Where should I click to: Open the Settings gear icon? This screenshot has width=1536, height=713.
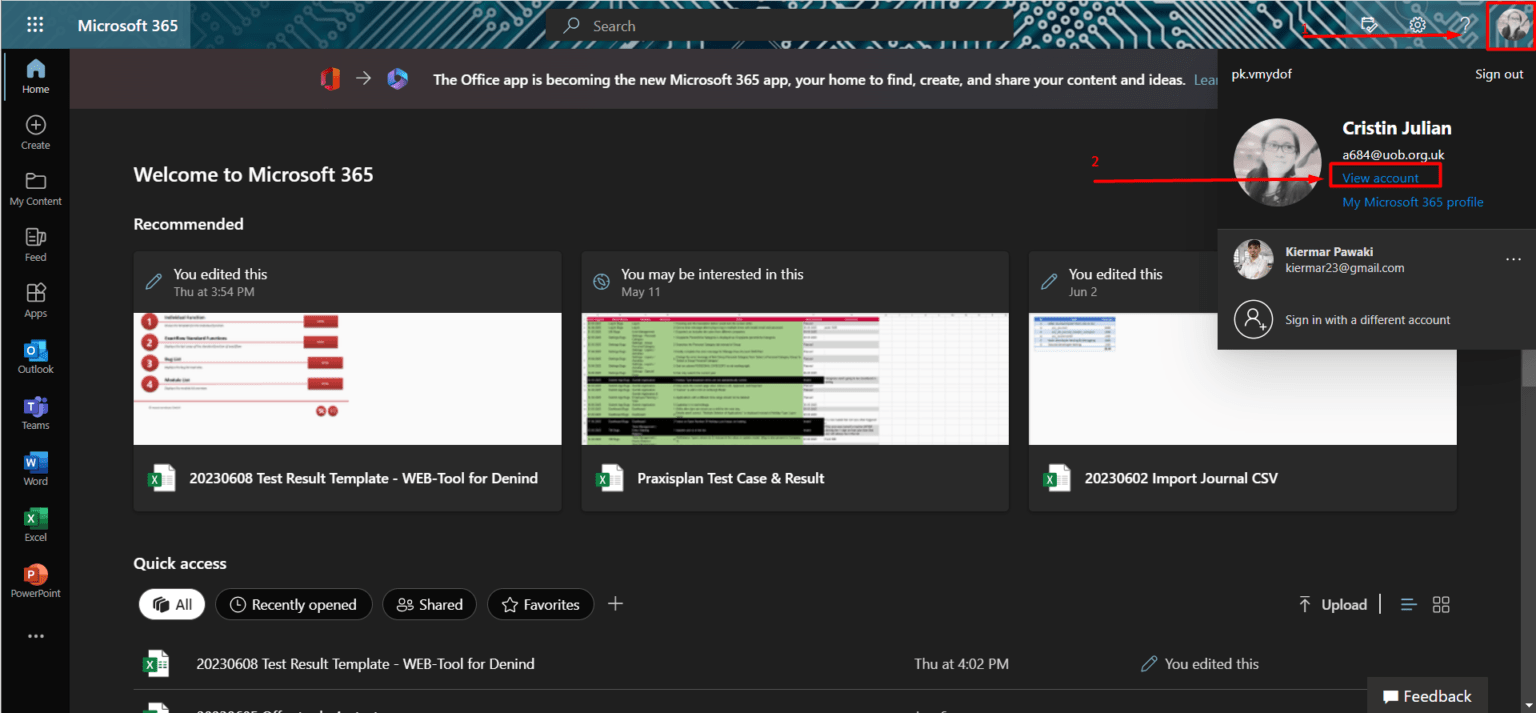(x=1417, y=25)
